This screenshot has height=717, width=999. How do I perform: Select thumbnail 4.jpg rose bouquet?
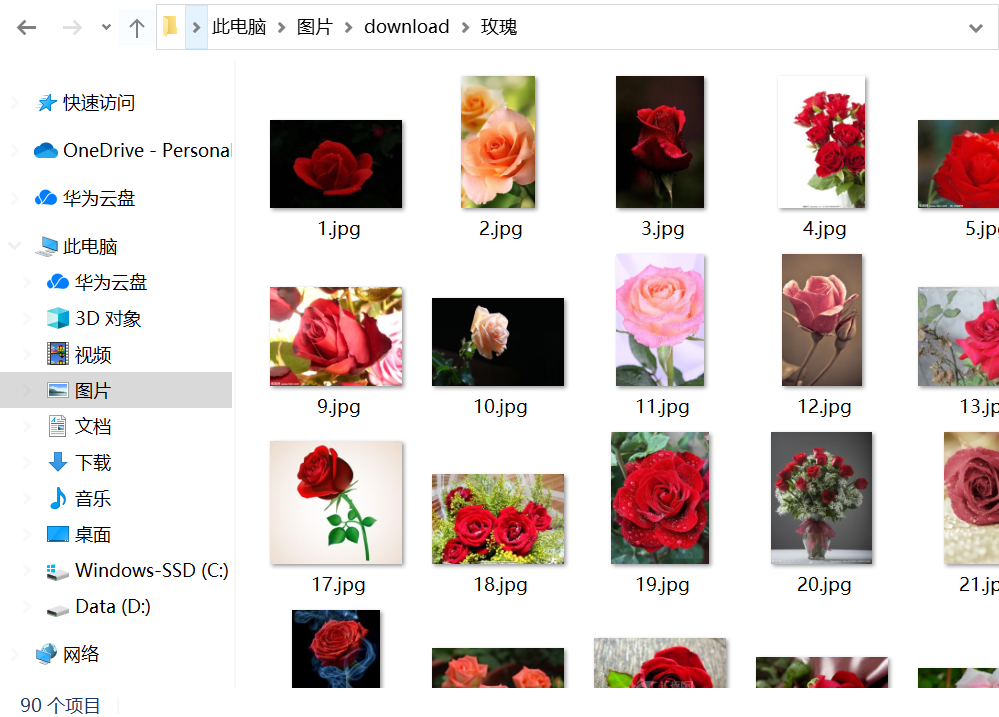pos(822,142)
